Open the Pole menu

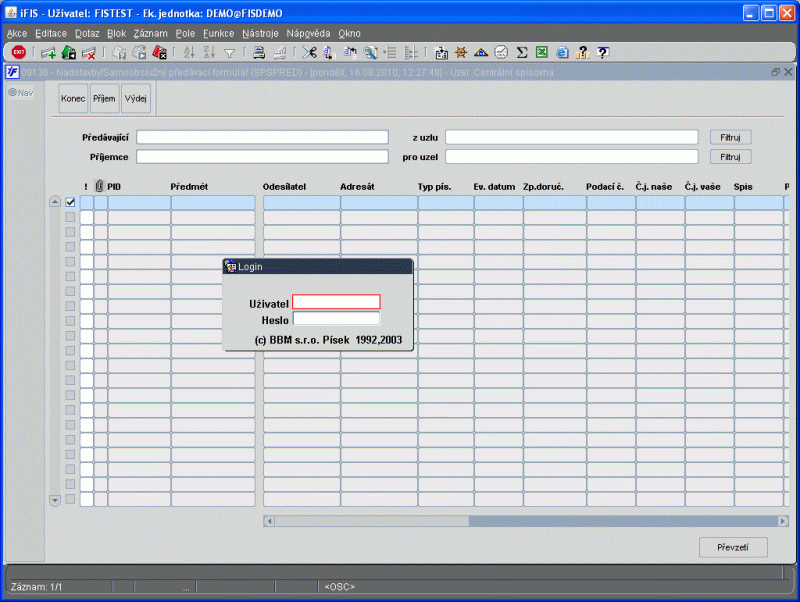coord(185,34)
